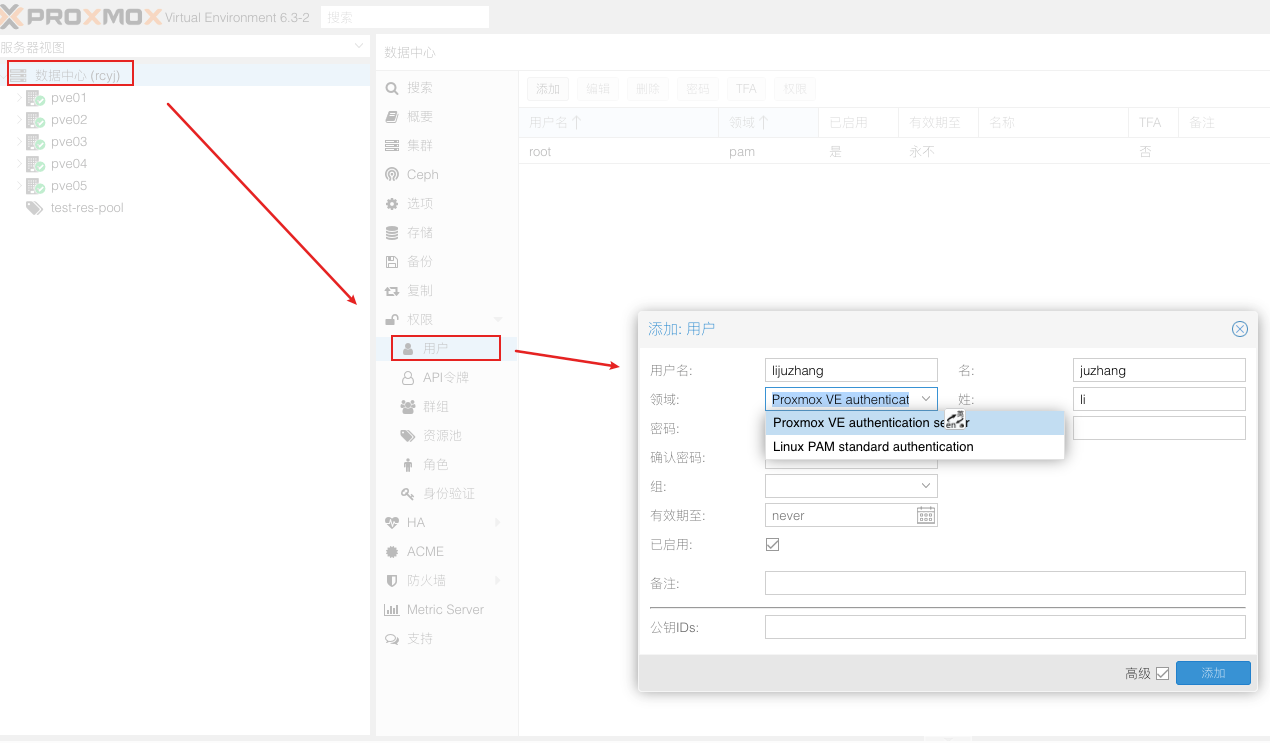Open test-res-pool resource pool

[x=87, y=208]
